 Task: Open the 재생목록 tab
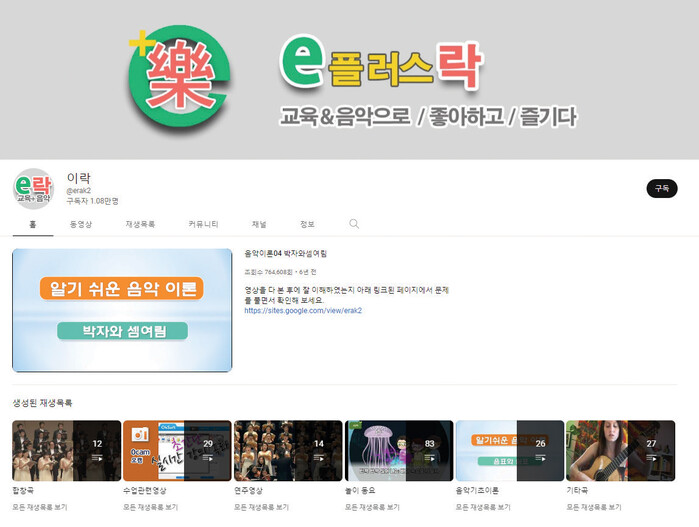[x=140, y=224]
